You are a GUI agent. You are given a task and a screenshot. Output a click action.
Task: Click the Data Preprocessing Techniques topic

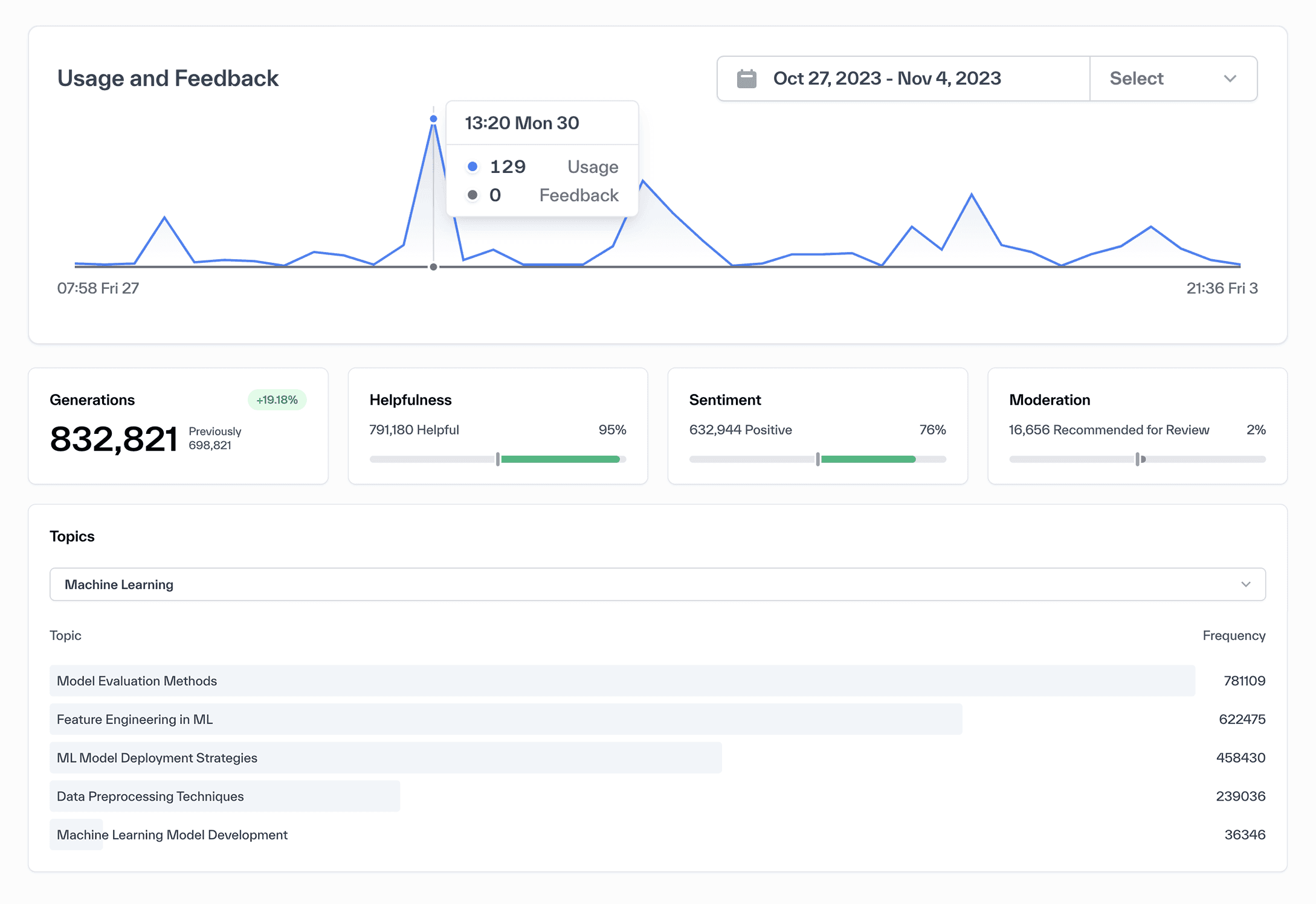point(224,796)
